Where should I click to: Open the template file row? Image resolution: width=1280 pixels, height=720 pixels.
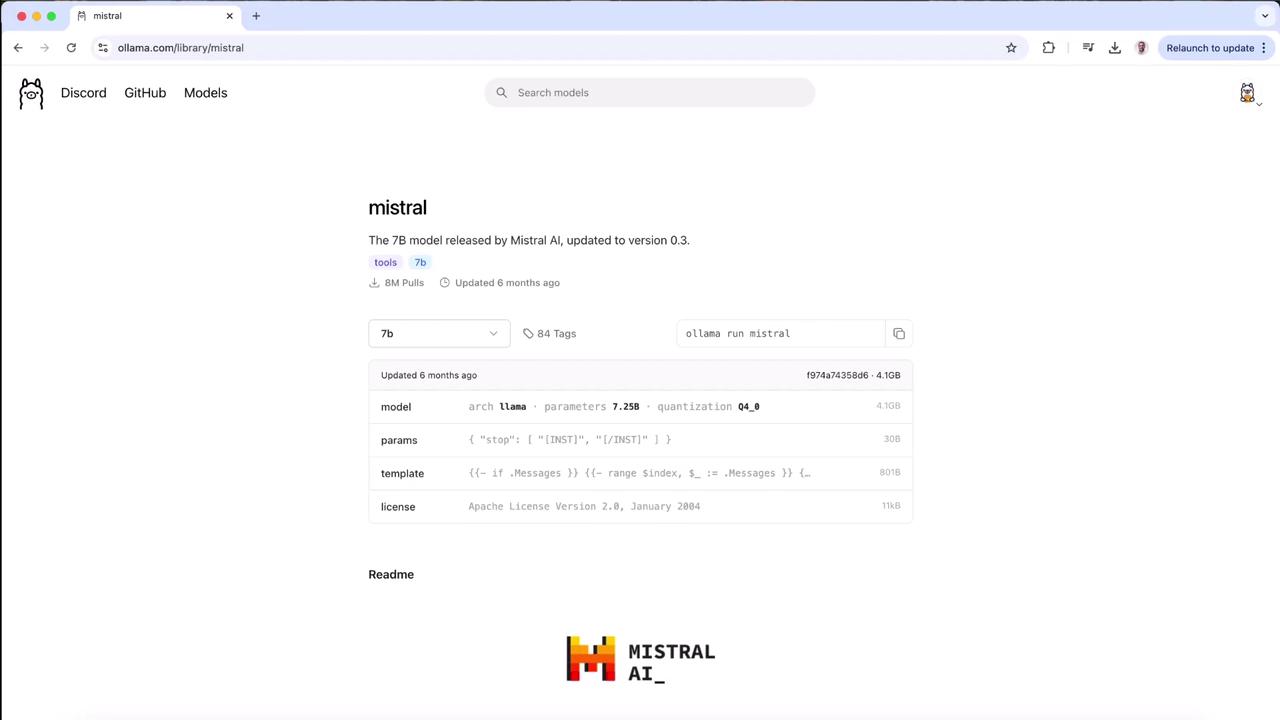[x=640, y=473]
